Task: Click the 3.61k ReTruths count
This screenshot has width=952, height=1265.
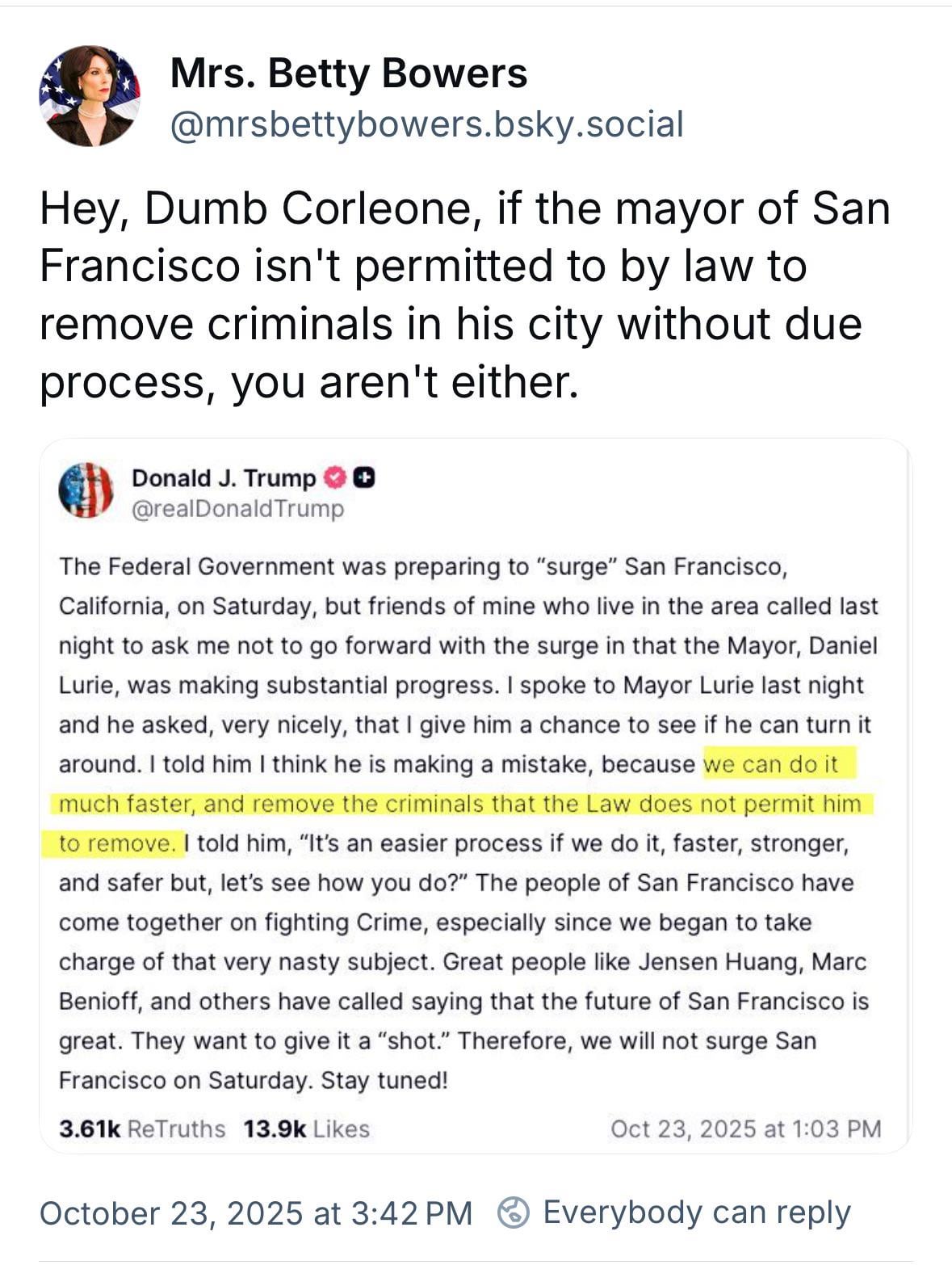Action: click(x=142, y=1128)
